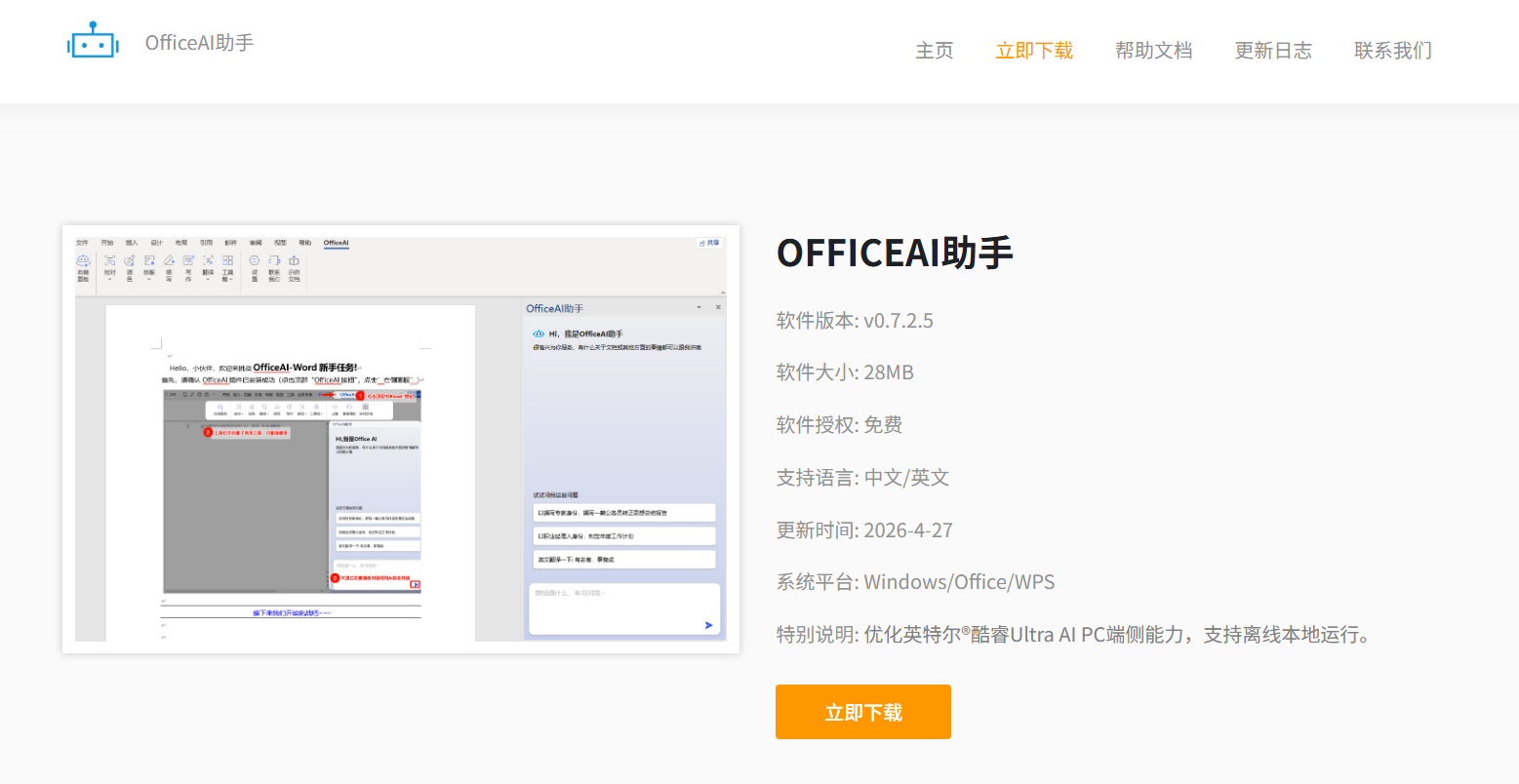Click the OfficeAI助手 brand name in header
Screen dimensions: 1519x784
[x=199, y=43]
